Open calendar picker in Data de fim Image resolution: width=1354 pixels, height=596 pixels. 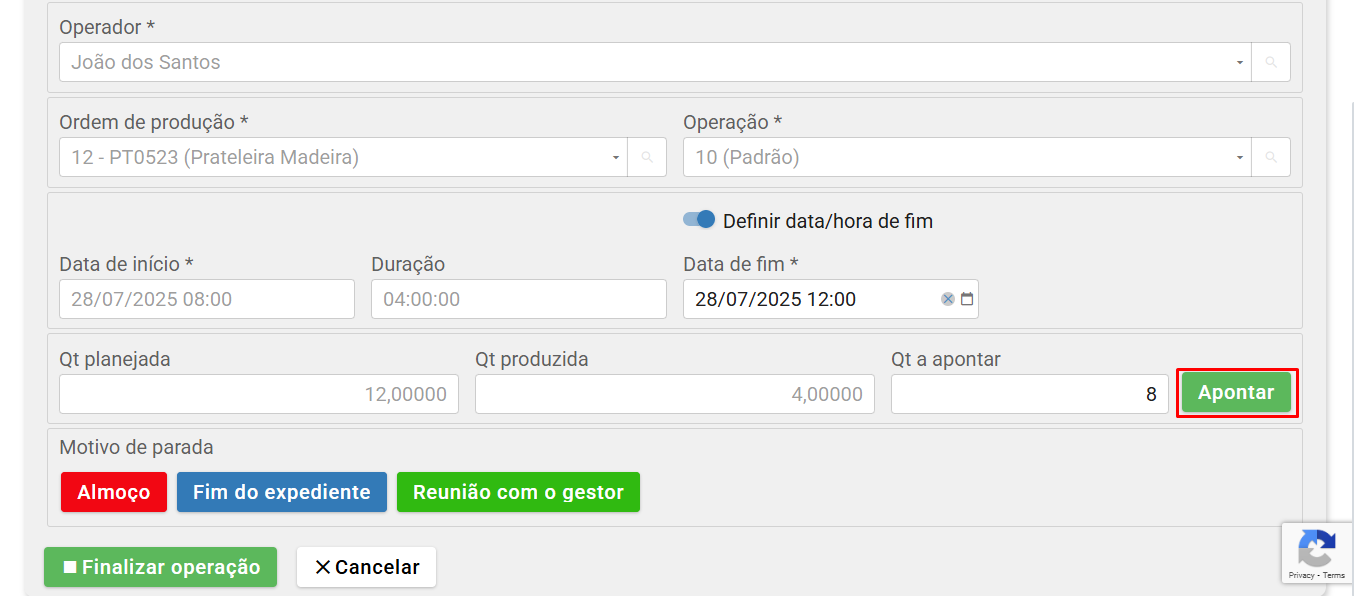(967, 299)
